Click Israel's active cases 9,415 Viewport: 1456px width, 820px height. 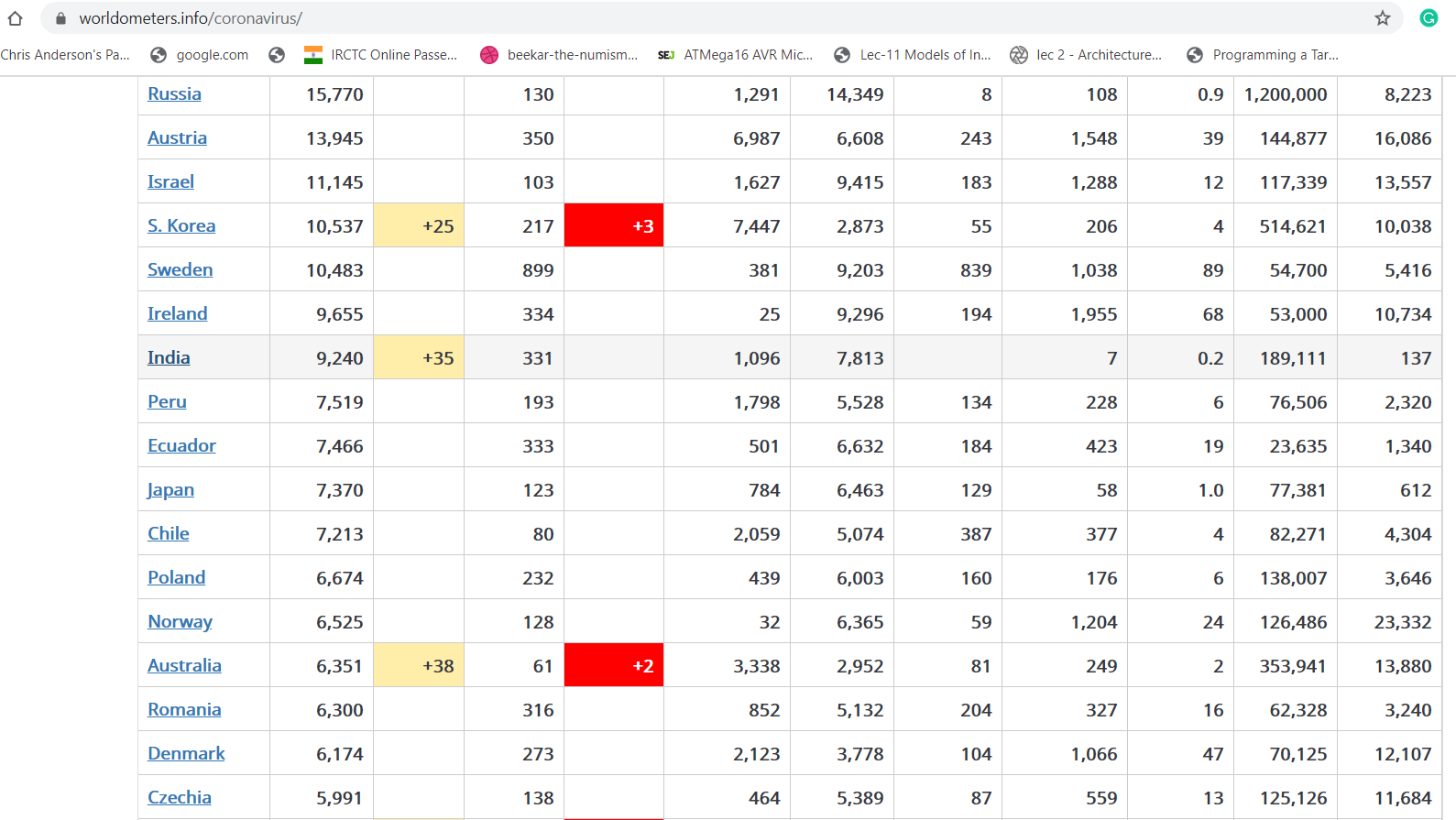[860, 182]
